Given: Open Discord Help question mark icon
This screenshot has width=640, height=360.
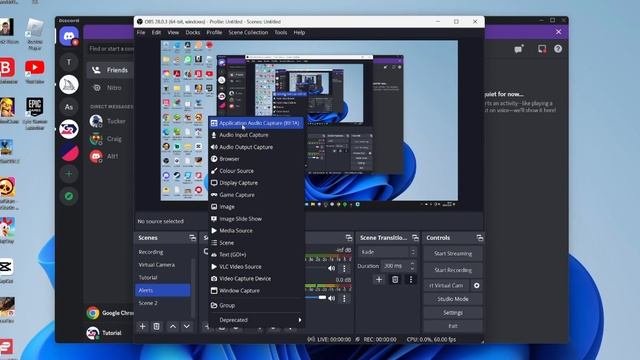Looking at the screenshot, I should 558,49.
